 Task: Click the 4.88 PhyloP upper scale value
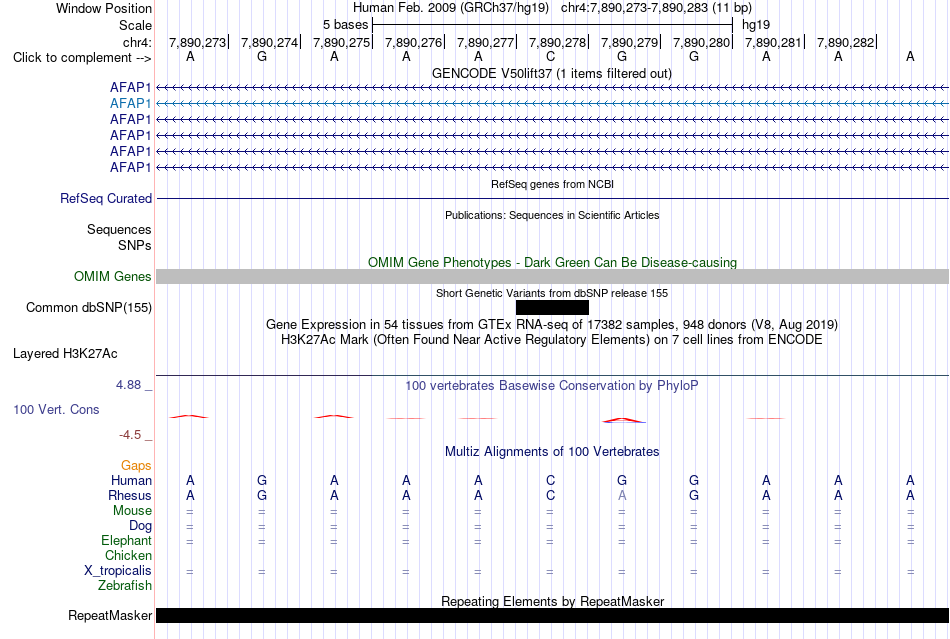[x=128, y=385]
